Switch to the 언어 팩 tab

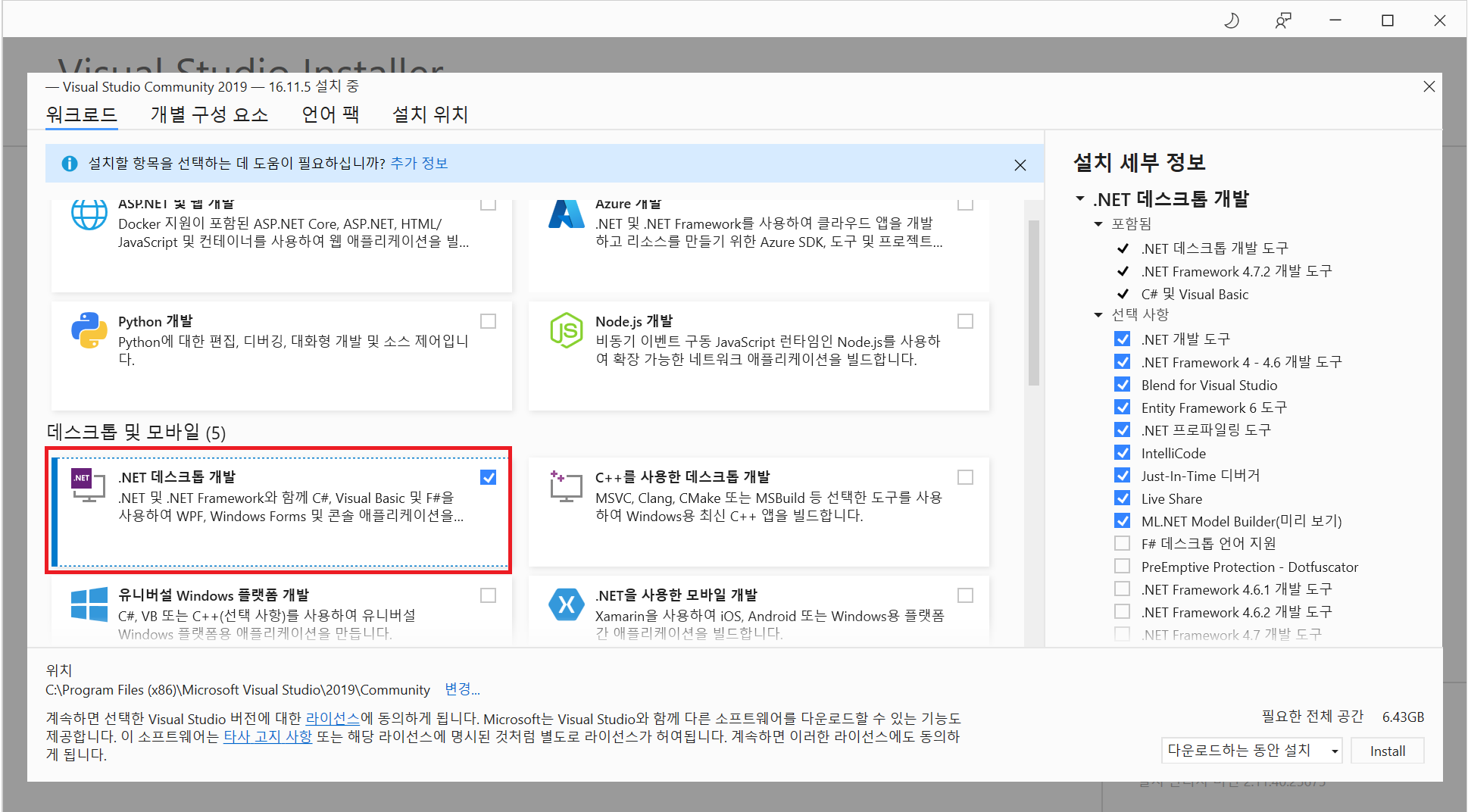(x=330, y=114)
